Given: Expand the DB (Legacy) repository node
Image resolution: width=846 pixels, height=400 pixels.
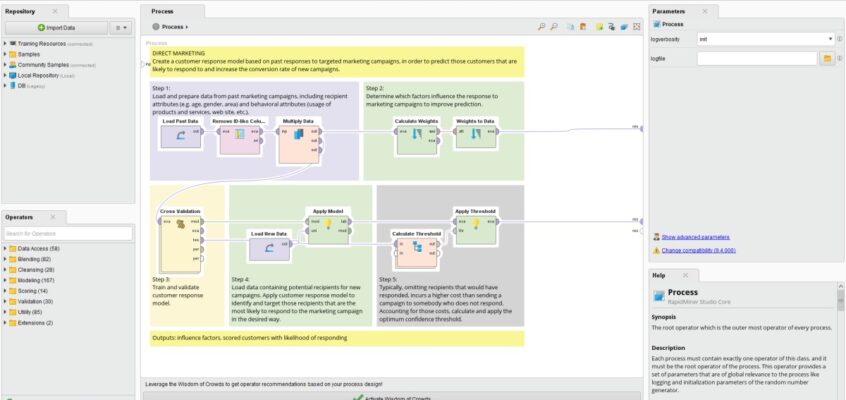Looking at the screenshot, I should [5, 85].
